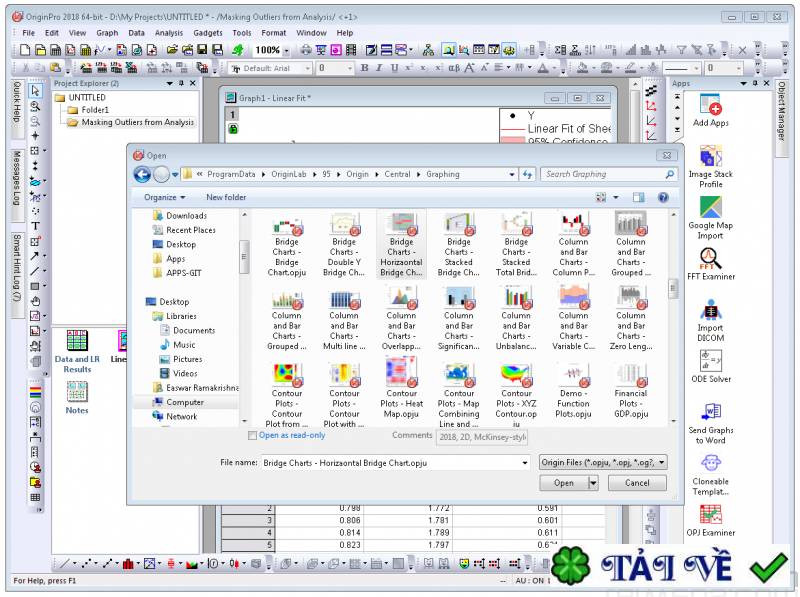Screen dimensions: 800x597
Task: Toggle auto-hide pin on Project Explorer
Action: click(x=181, y=83)
